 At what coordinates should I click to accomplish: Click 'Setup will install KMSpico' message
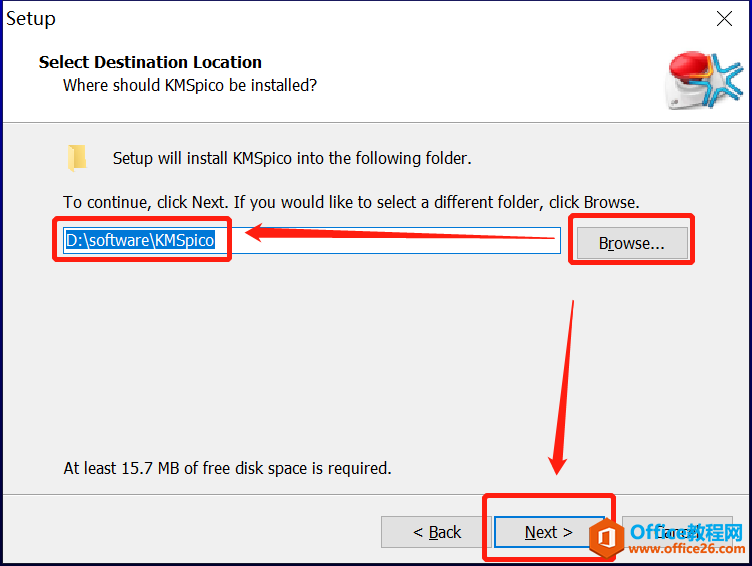(292, 158)
